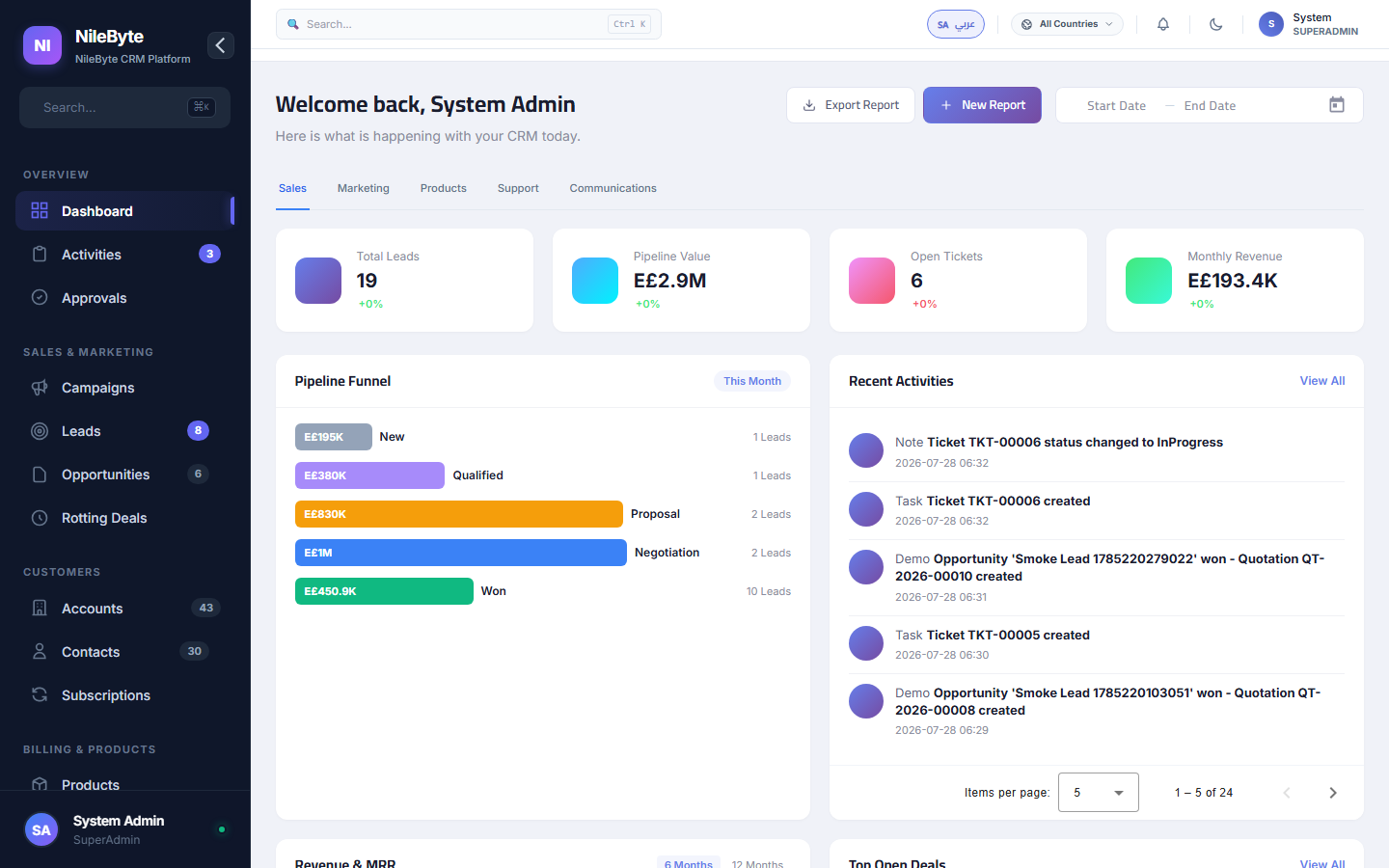
Task: Open Task Ticket TKT-00005 created activity
Action: tap(1096, 644)
